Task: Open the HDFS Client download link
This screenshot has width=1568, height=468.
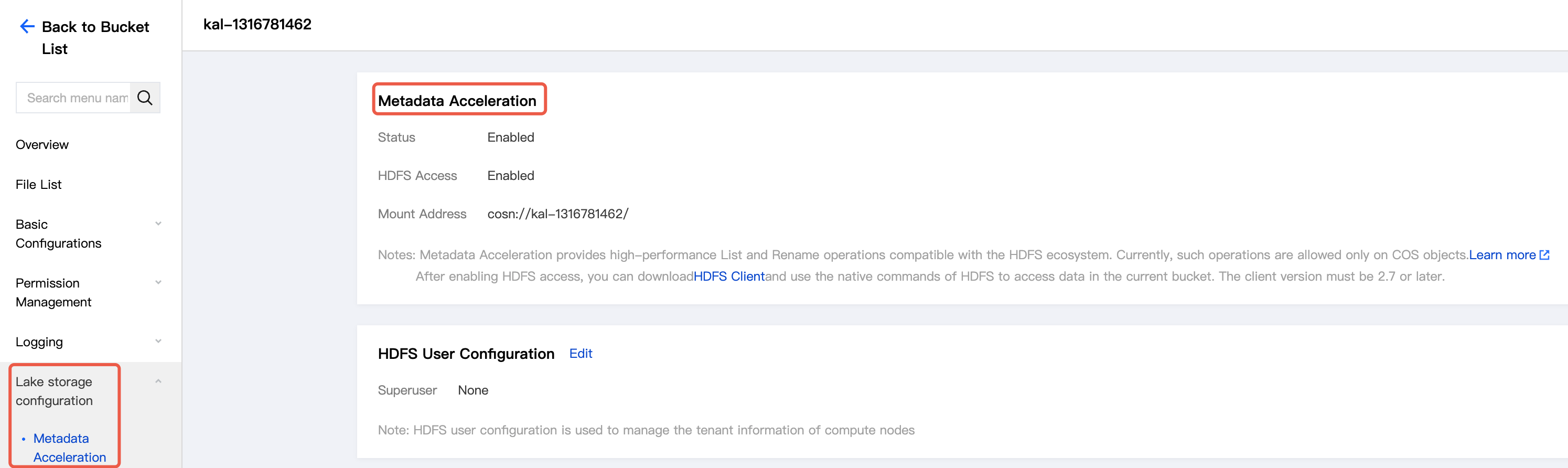Action: pos(728,276)
